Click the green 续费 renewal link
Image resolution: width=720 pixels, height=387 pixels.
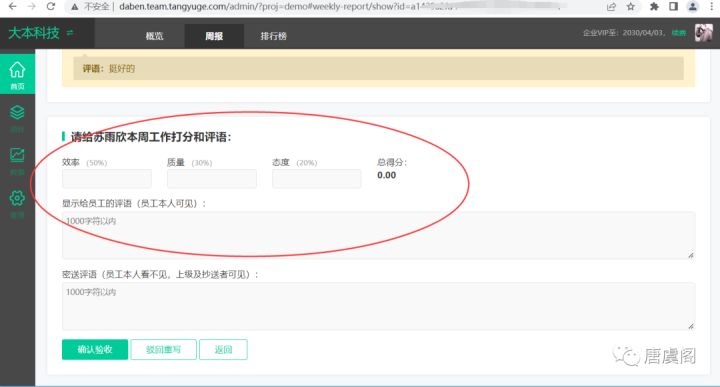click(x=679, y=33)
